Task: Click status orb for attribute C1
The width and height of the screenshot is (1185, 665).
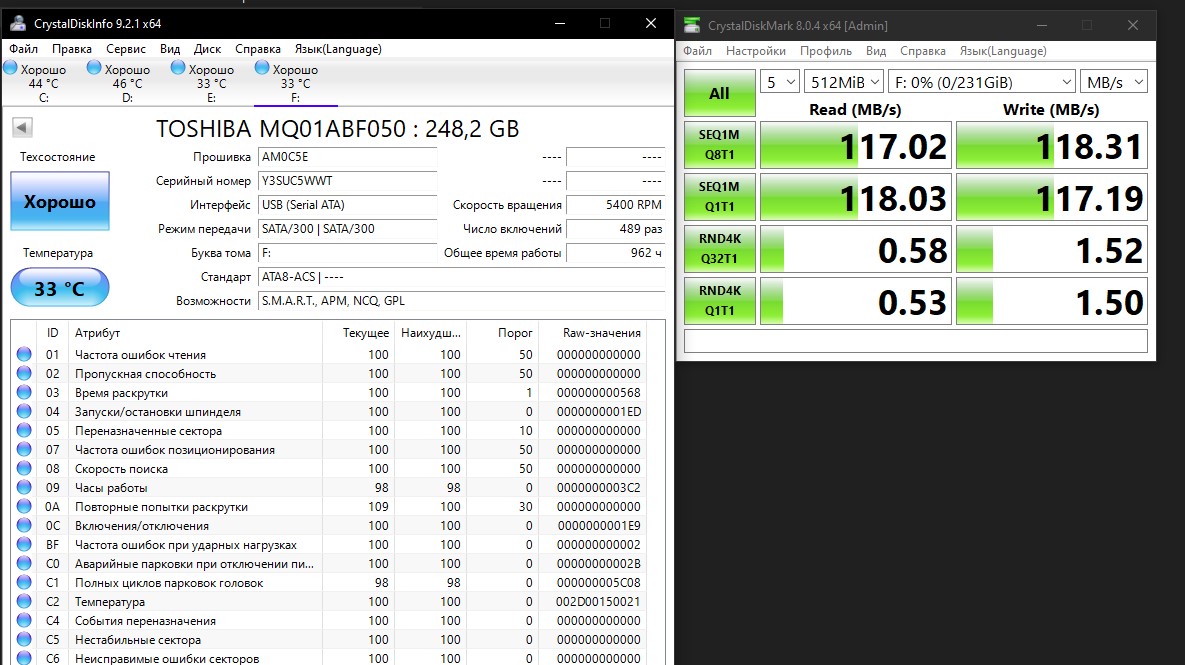Action: [x=24, y=583]
